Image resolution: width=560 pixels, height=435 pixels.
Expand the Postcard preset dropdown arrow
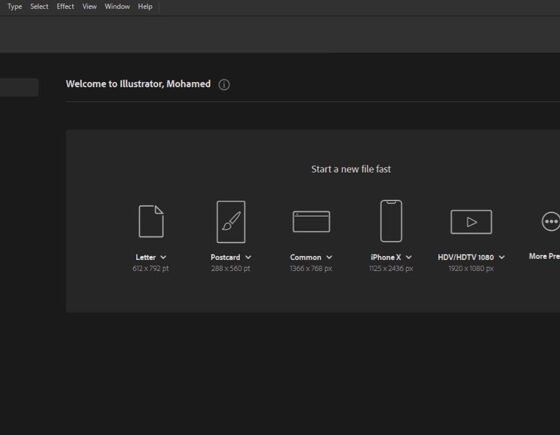coord(248,258)
